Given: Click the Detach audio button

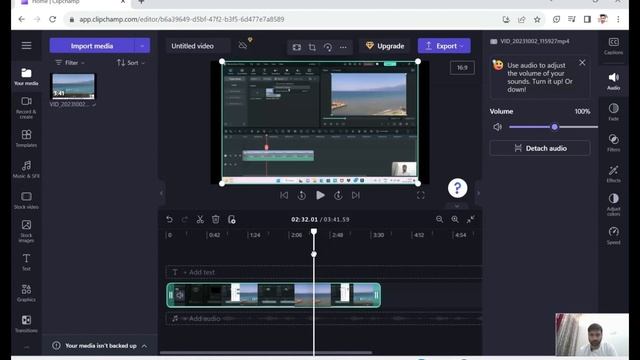Looking at the screenshot, I should (x=540, y=148).
